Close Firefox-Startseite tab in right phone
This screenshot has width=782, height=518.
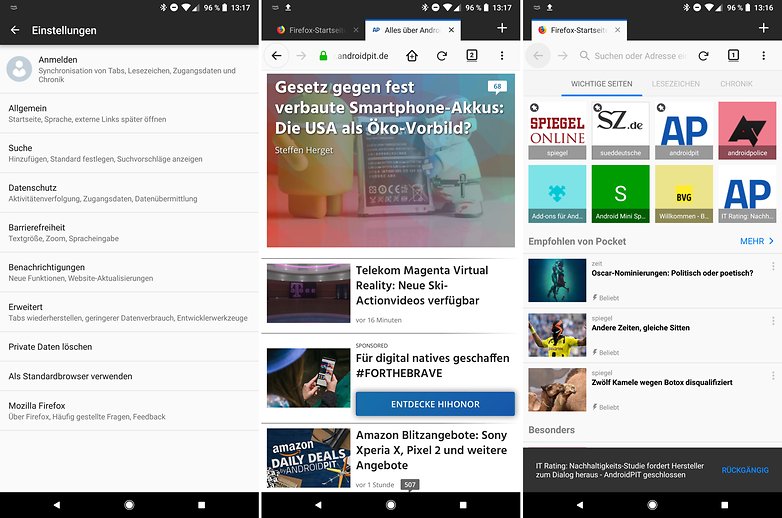(x=617, y=30)
